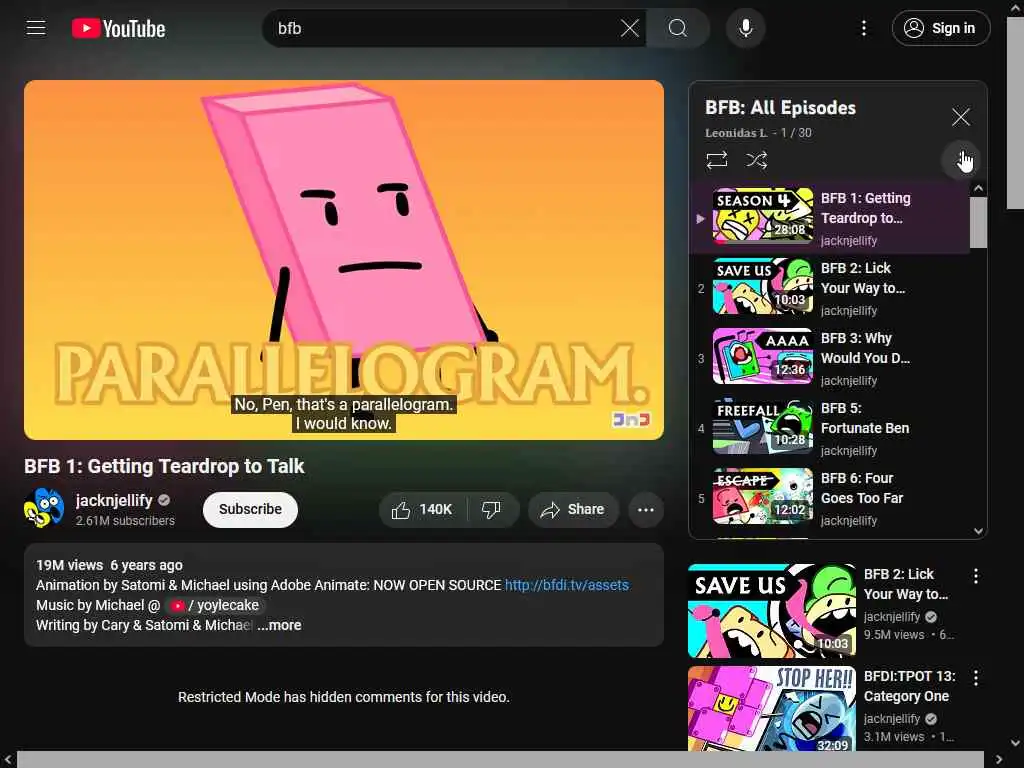Select BFB 5: Fortunate Ben in the playlist
This screenshot has height=768, width=1024.
pyautogui.click(x=829, y=428)
